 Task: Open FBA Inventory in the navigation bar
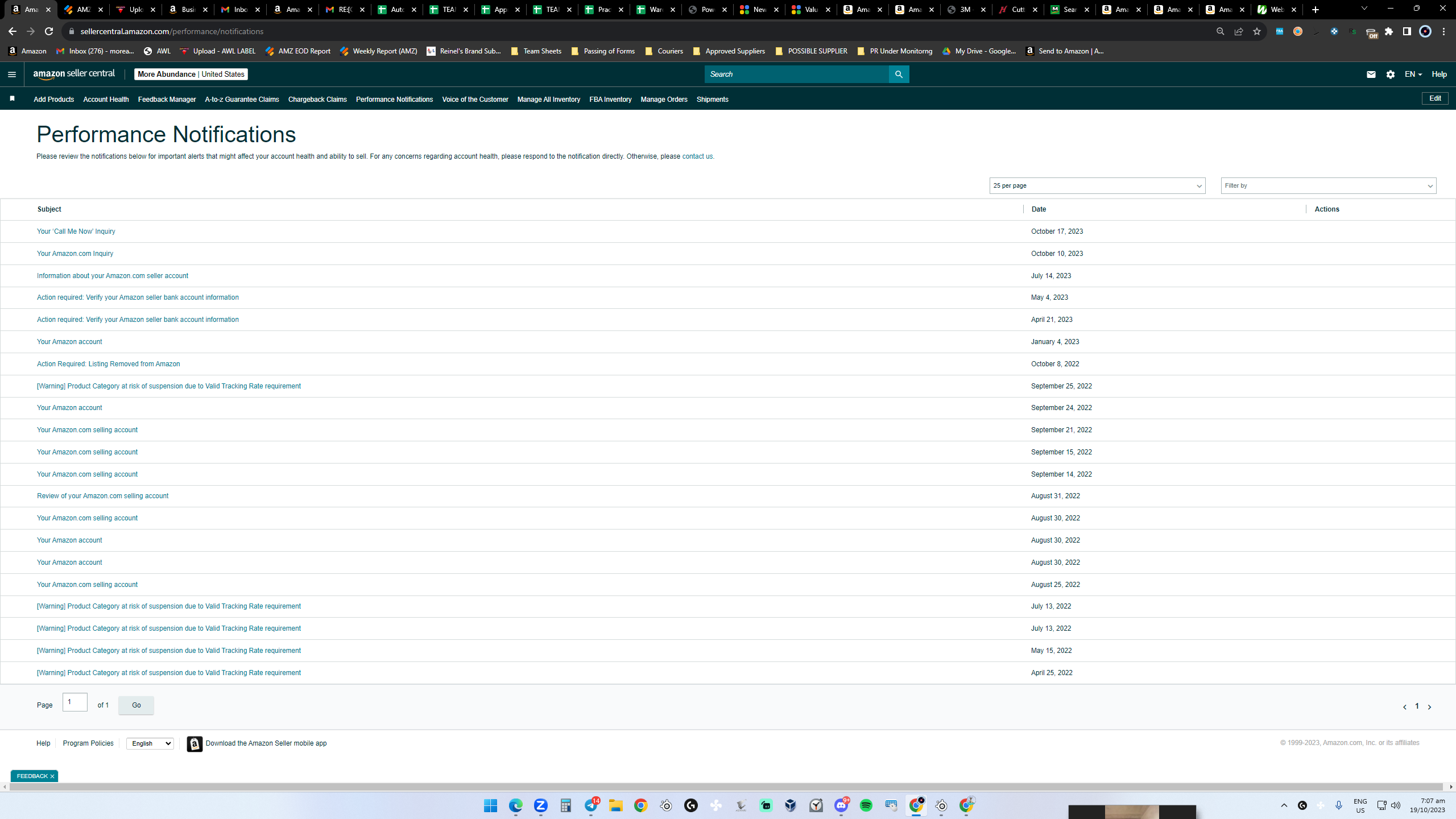[610, 100]
